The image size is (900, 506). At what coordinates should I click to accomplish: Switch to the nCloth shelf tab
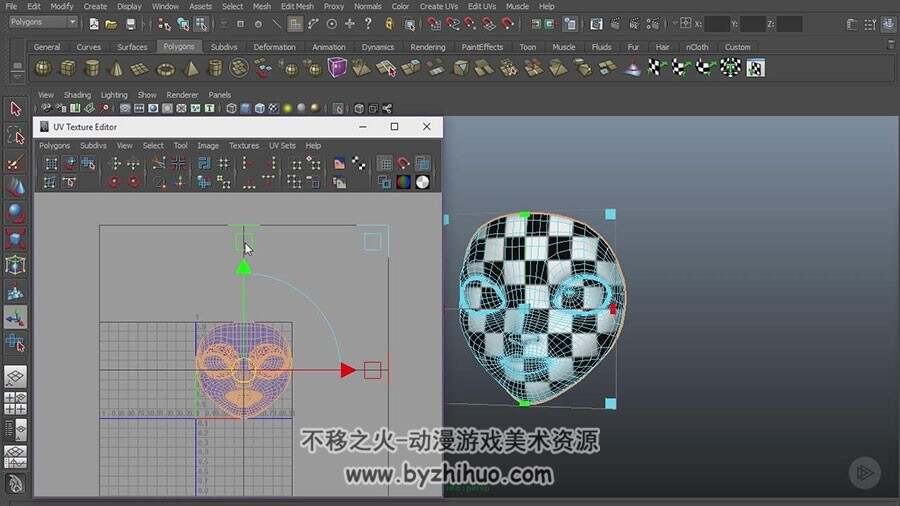coord(697,47)
